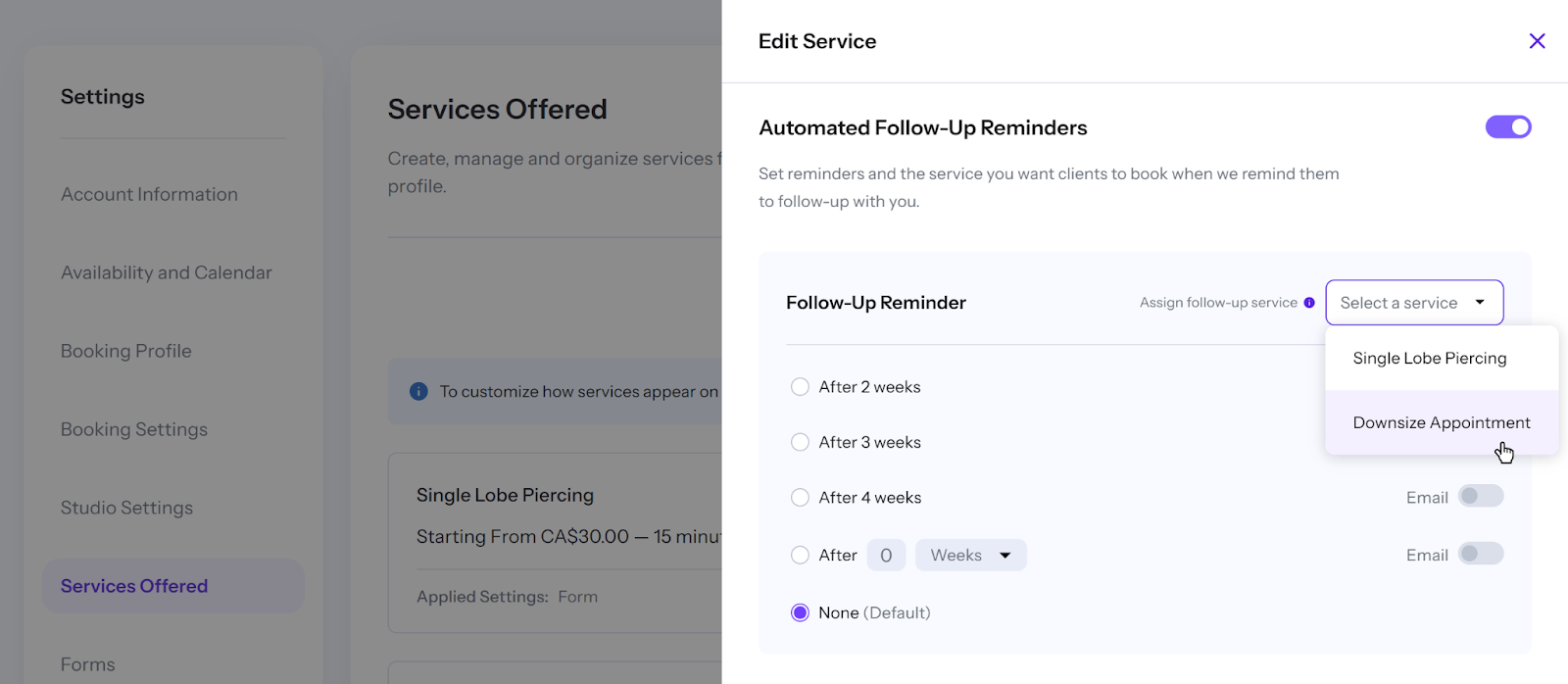Image resolution: width=1568 pixels, height=684 pixels.
Task: Open Booking Profile in sidebar
Action: [126, 352]
